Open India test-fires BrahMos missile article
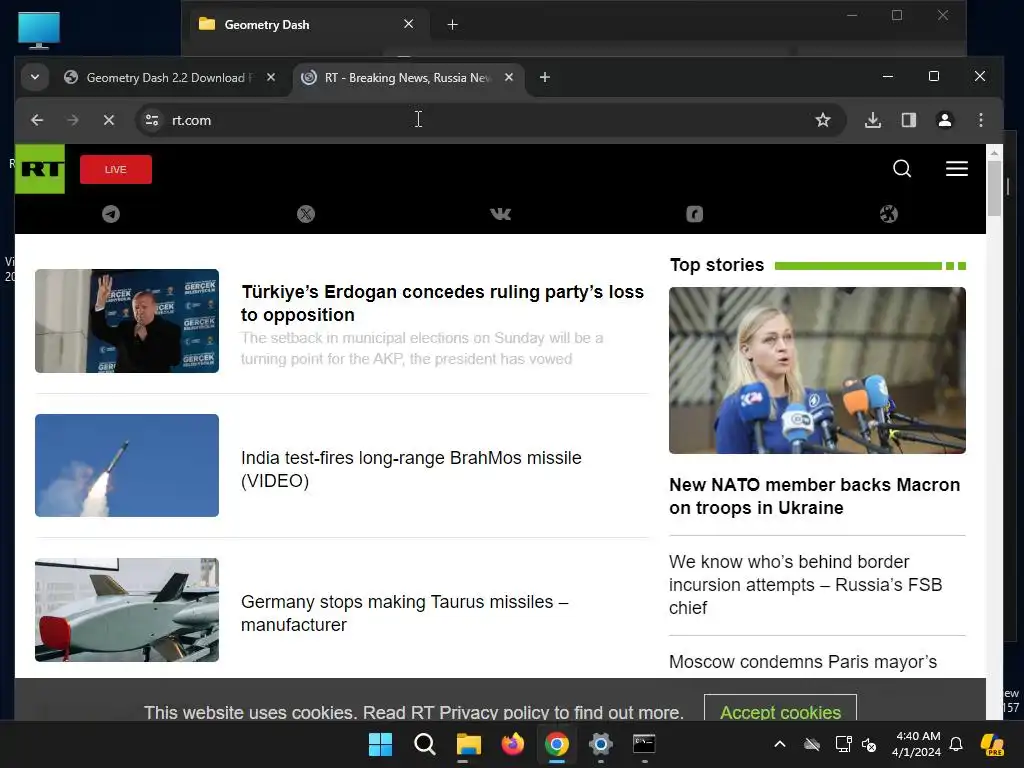This screenshot has height=768, width=1024. 411,469
